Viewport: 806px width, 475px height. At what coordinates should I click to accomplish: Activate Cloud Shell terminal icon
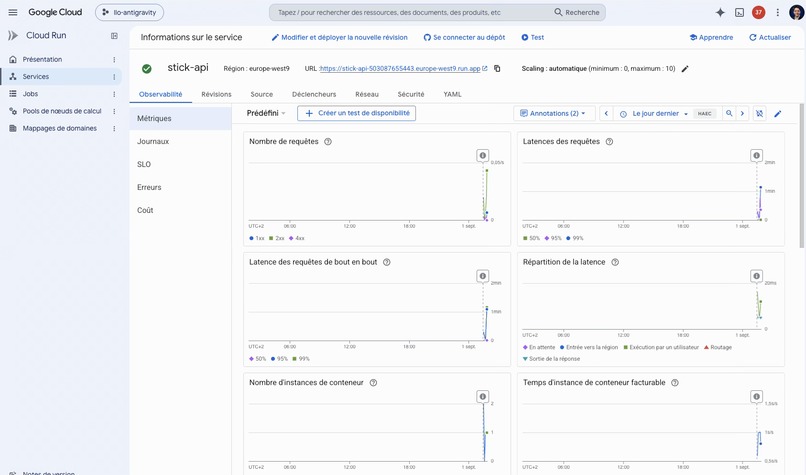(739, 12)
